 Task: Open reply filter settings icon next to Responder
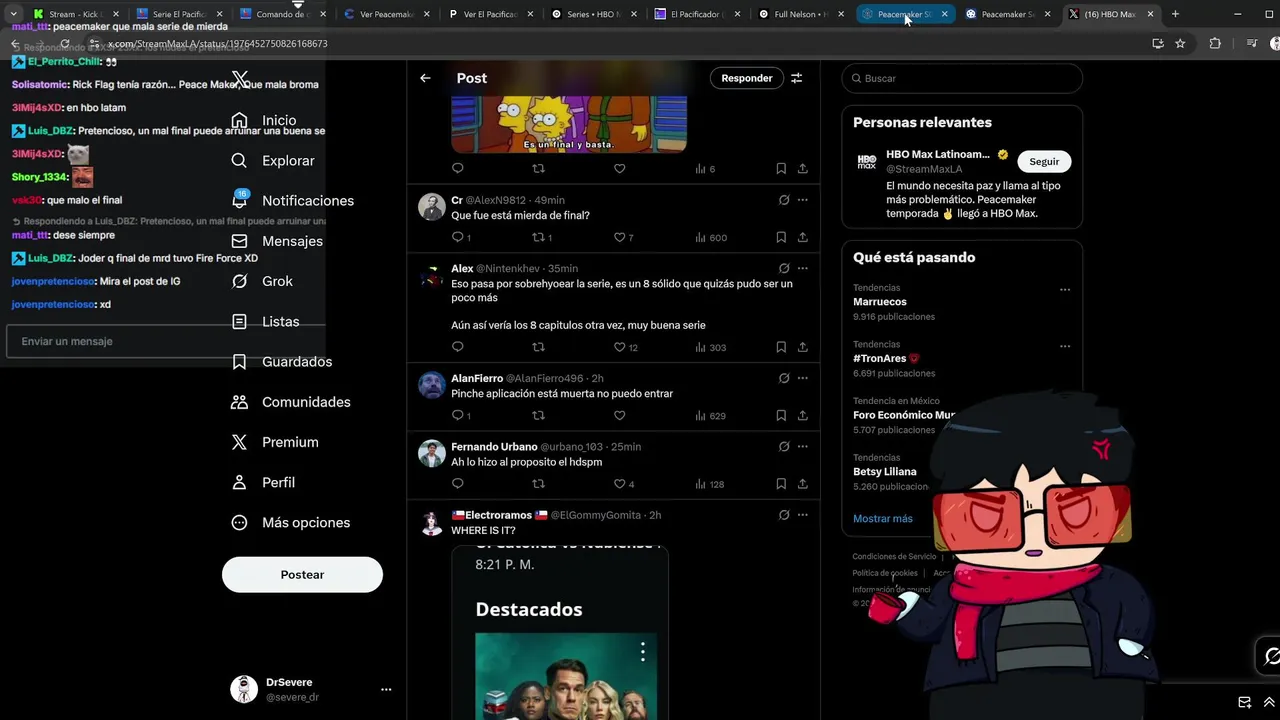(x=797, y=78)
